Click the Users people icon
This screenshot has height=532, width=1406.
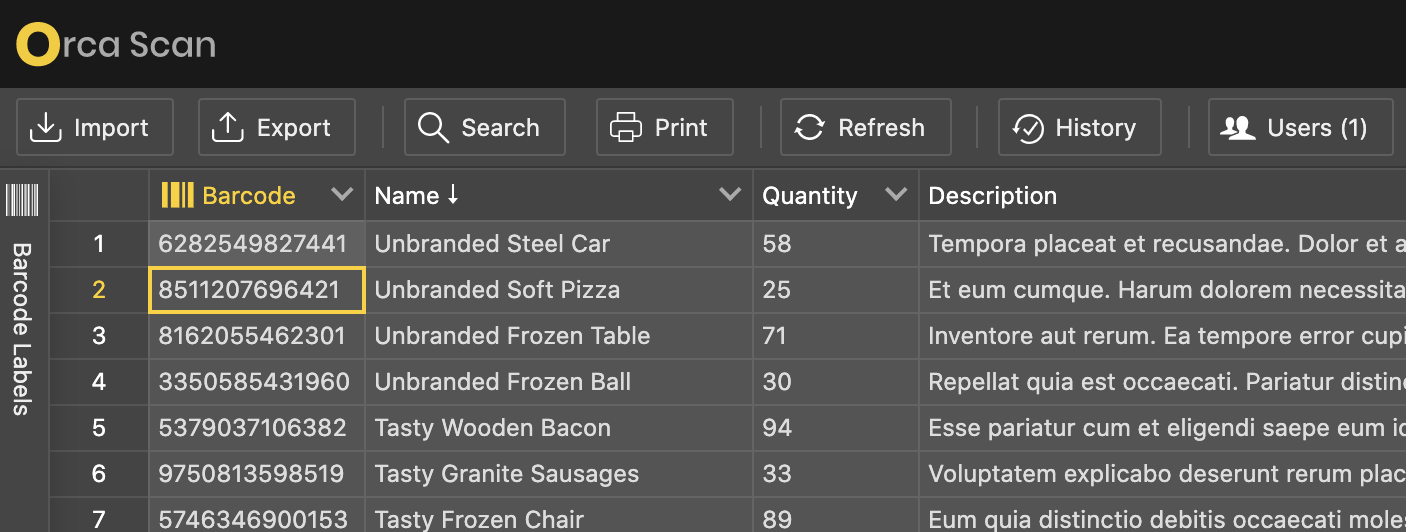pos(1238,128)
